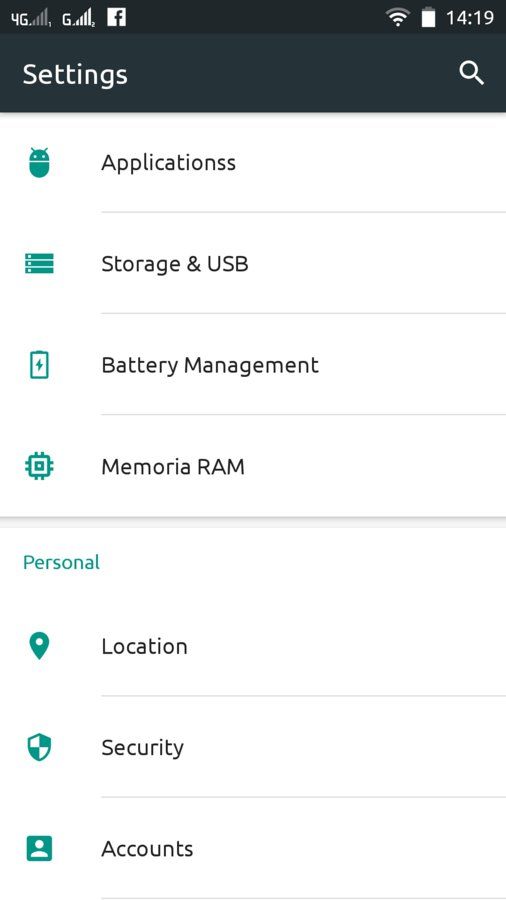Tap the status bar battery icon
506x900 pixels.
click(429, 17)
